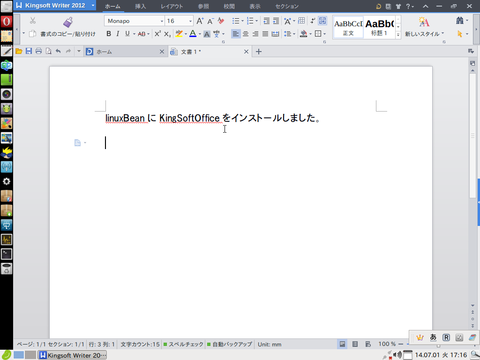Click the Select cursor icon in ribbon

click(x=460, y=34)
